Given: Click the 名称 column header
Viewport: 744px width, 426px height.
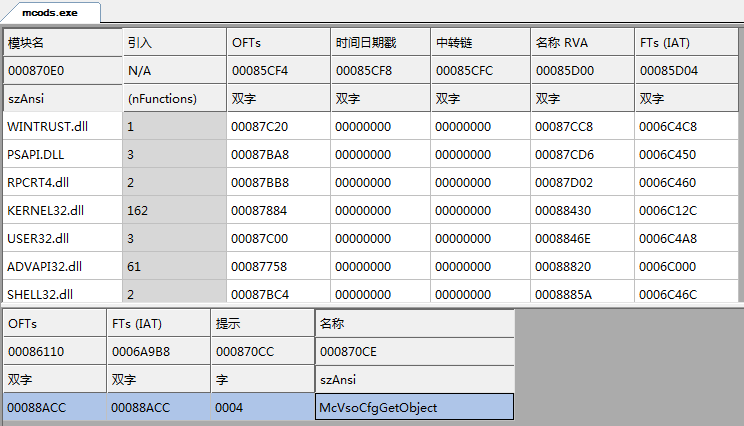Looking at the screenshot, I should (x=415, y=324).
